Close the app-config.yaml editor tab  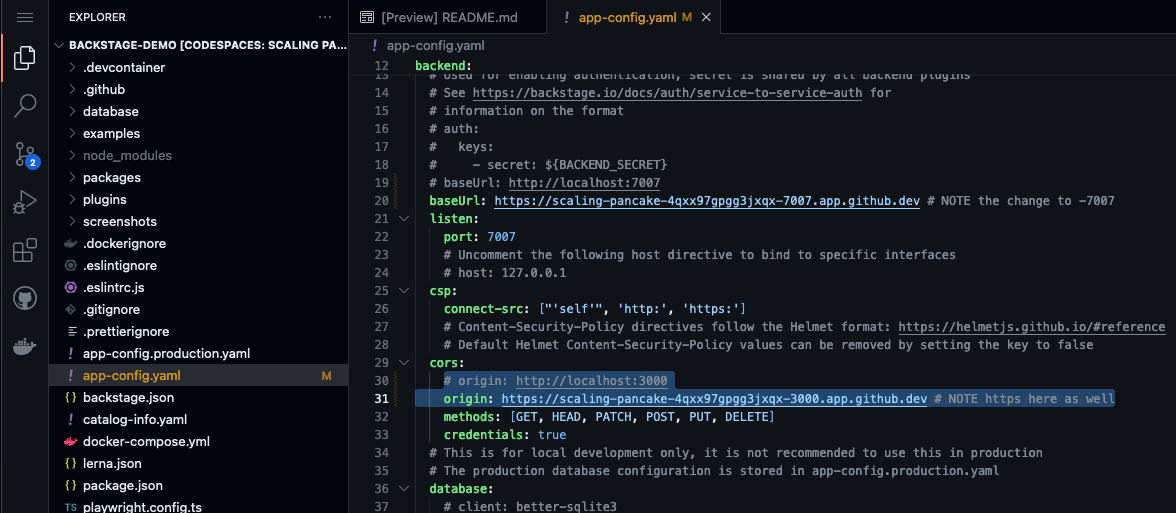pyautogui.click(x=705, y=17)
